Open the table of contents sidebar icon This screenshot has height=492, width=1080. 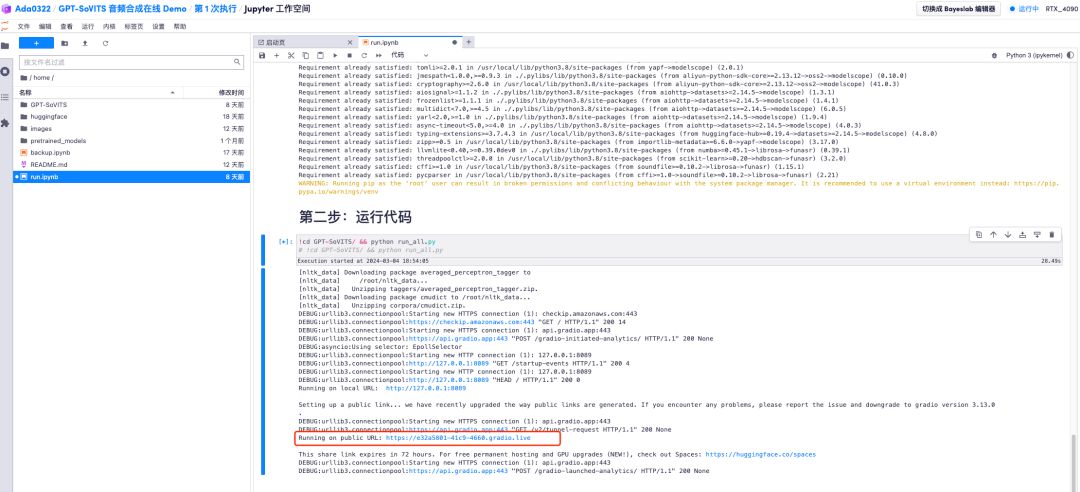[x=6, y=97]
